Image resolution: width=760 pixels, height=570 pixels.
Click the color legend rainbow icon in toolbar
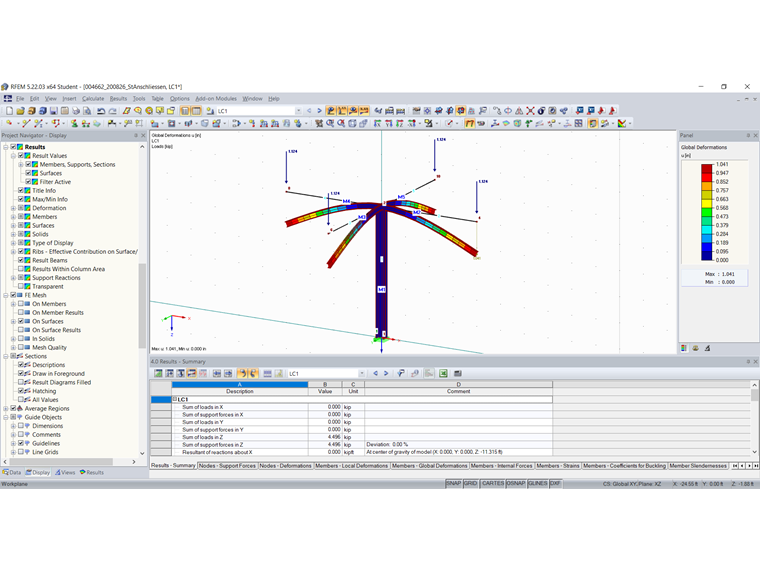coord(622,124)
